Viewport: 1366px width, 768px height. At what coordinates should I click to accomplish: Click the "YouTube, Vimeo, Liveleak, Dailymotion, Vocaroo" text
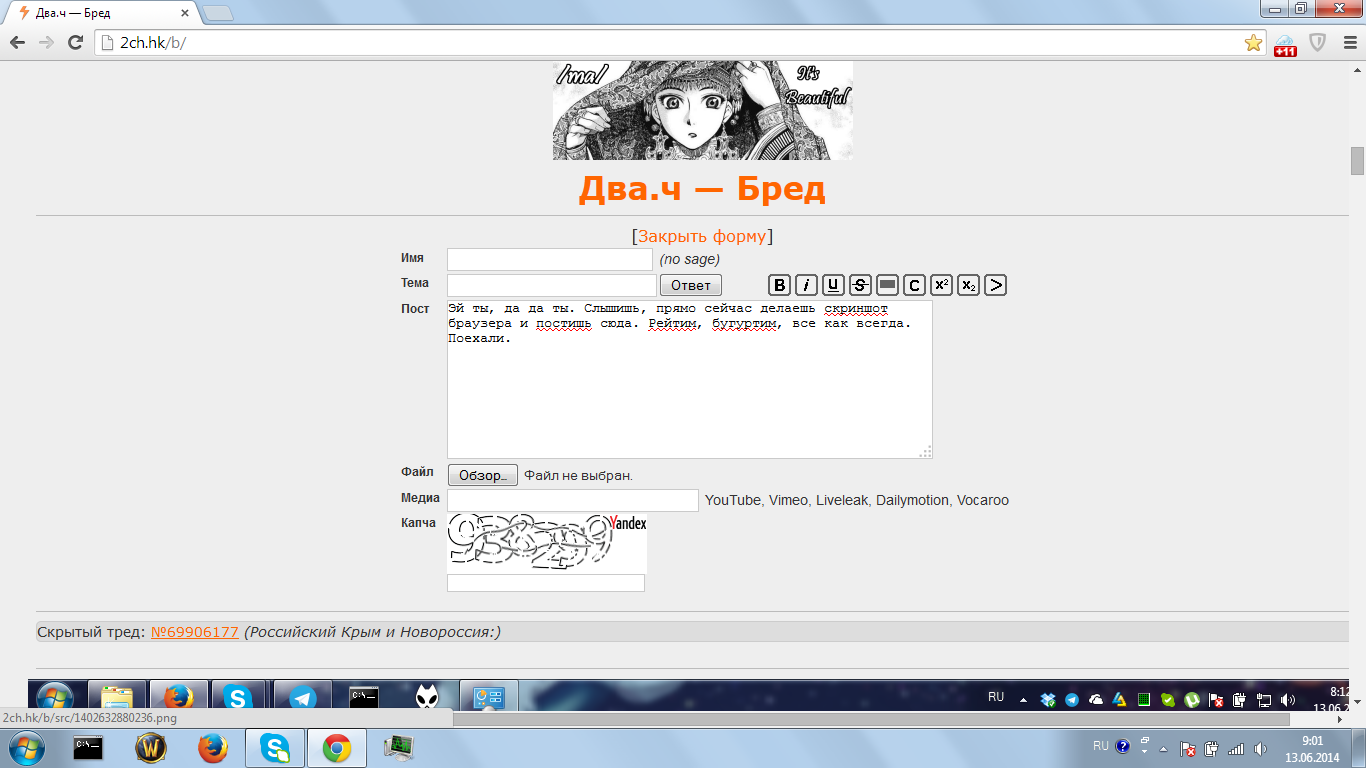click(857, 500)
